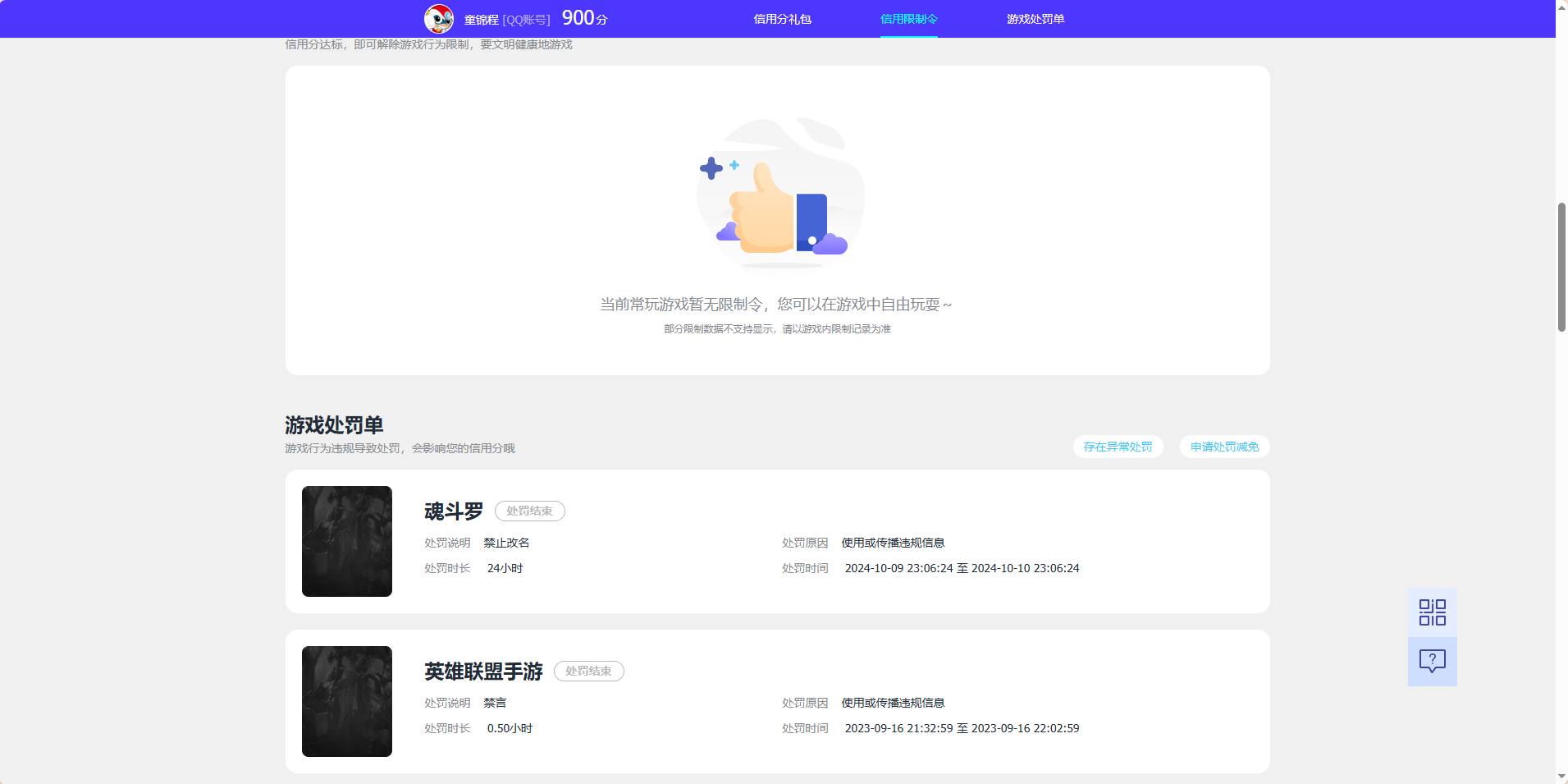This screenshot has width=1568, height=784.
Task: Click the 当前常玩游戏暂无限制令 message
Action: click(776, 305)
